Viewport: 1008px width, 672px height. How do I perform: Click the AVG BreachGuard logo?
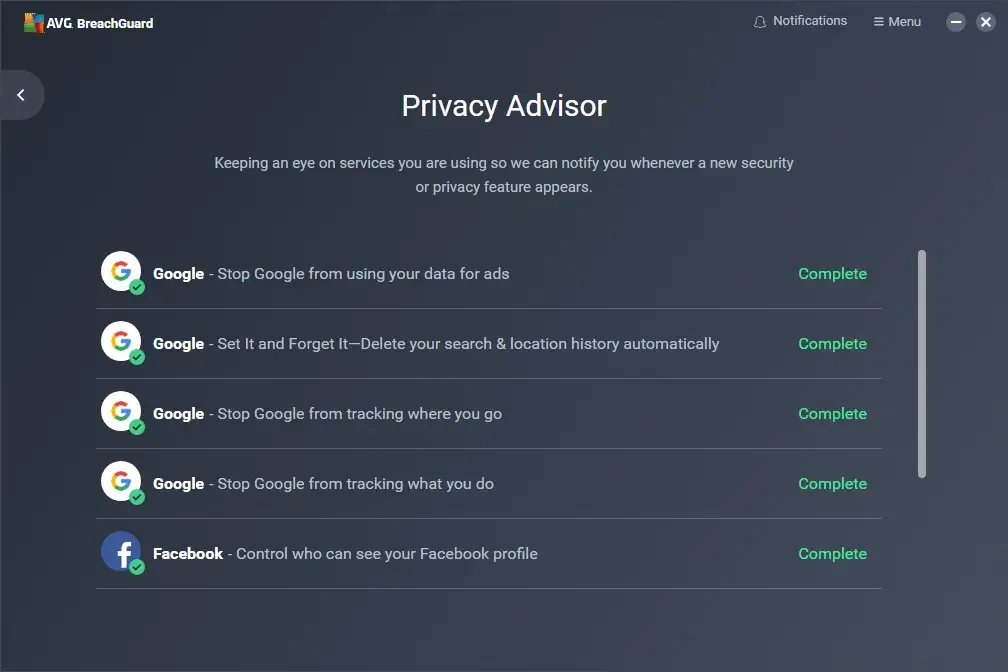89,23
